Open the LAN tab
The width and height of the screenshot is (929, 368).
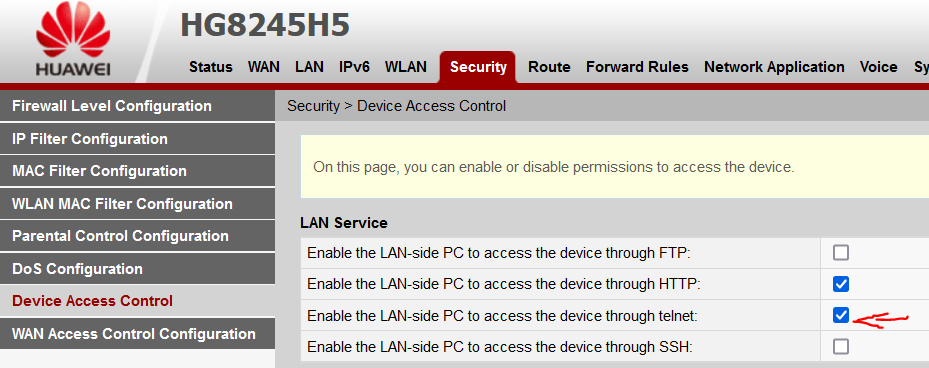pyautogui.click(x=309, y=67)
